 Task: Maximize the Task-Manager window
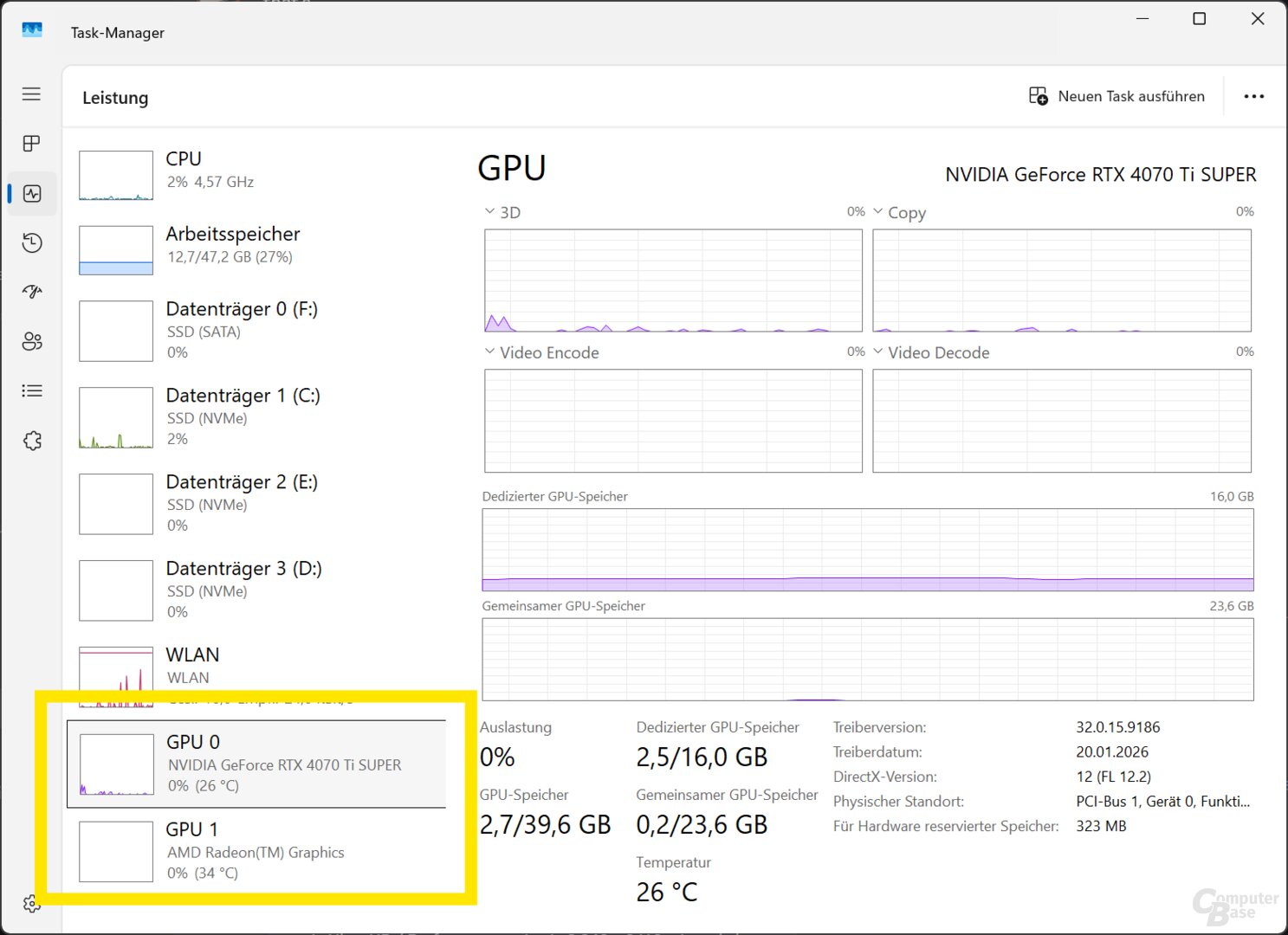click(1199, 18)
